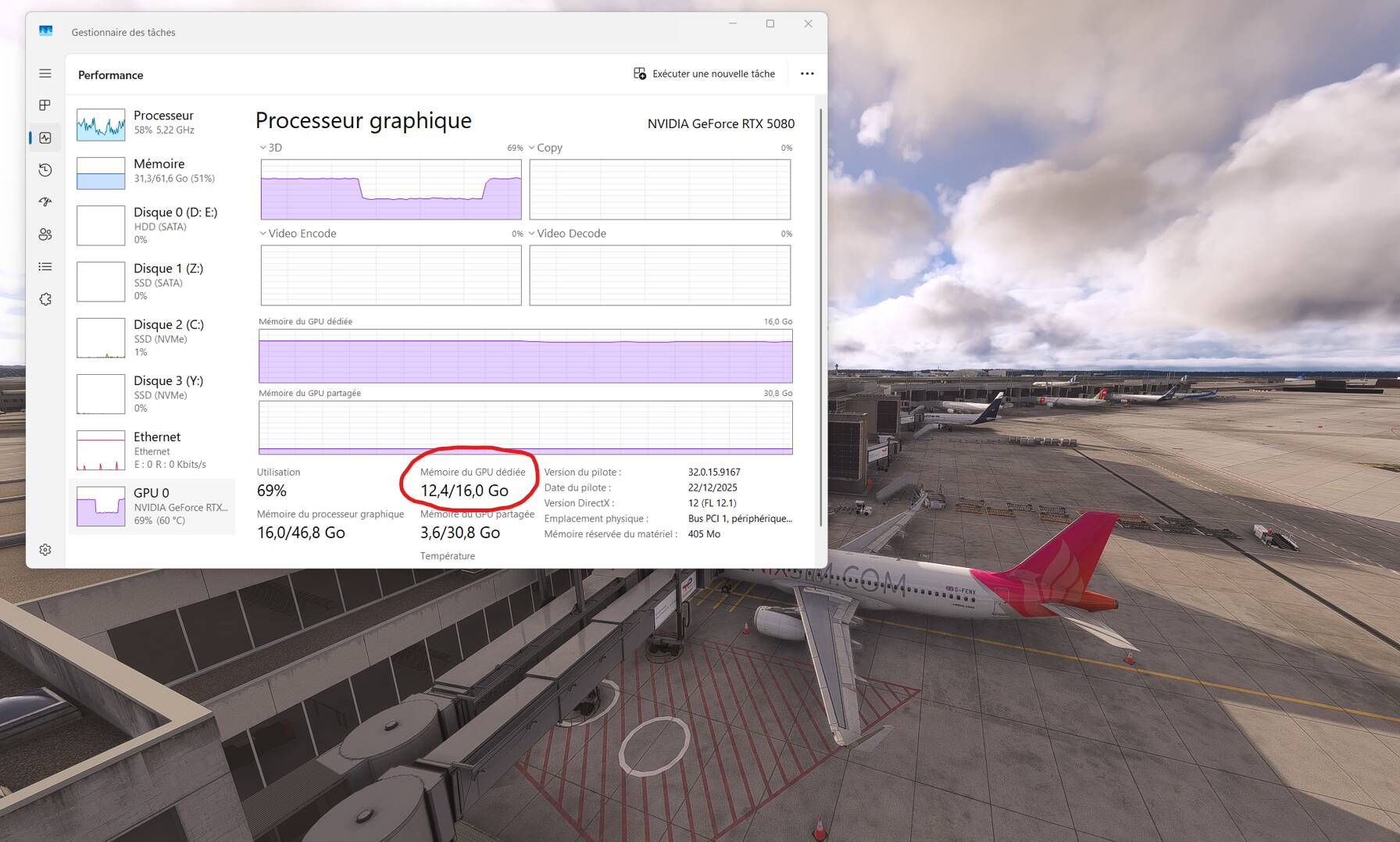Click the Video Encode usage graph
Screen dimensions: 1400x842
(391, 275)
